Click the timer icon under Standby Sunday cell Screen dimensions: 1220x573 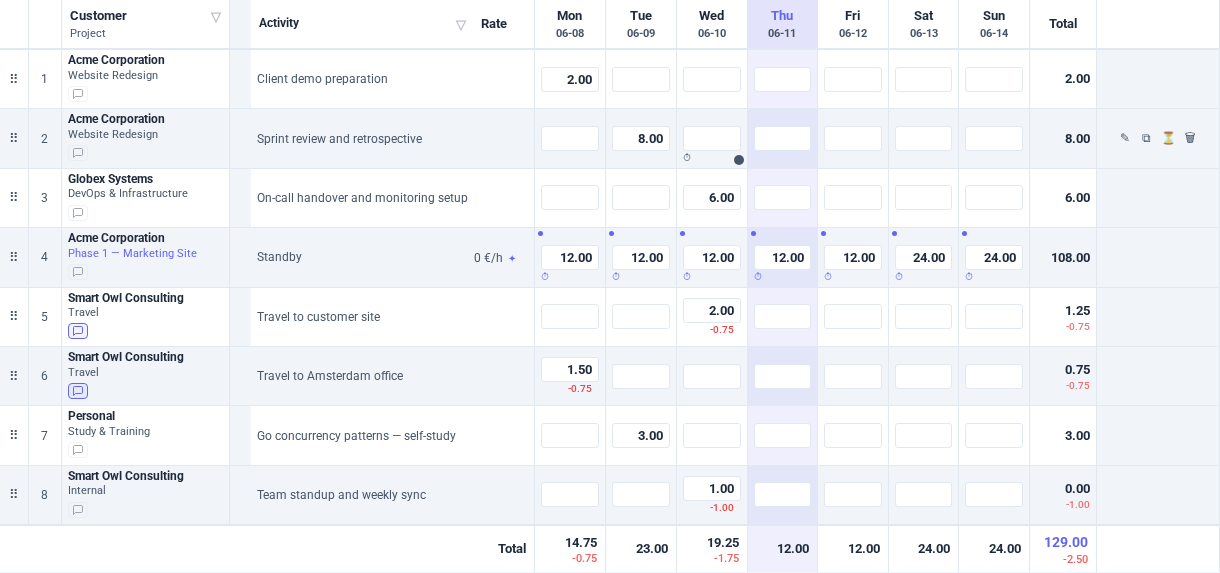969,277
